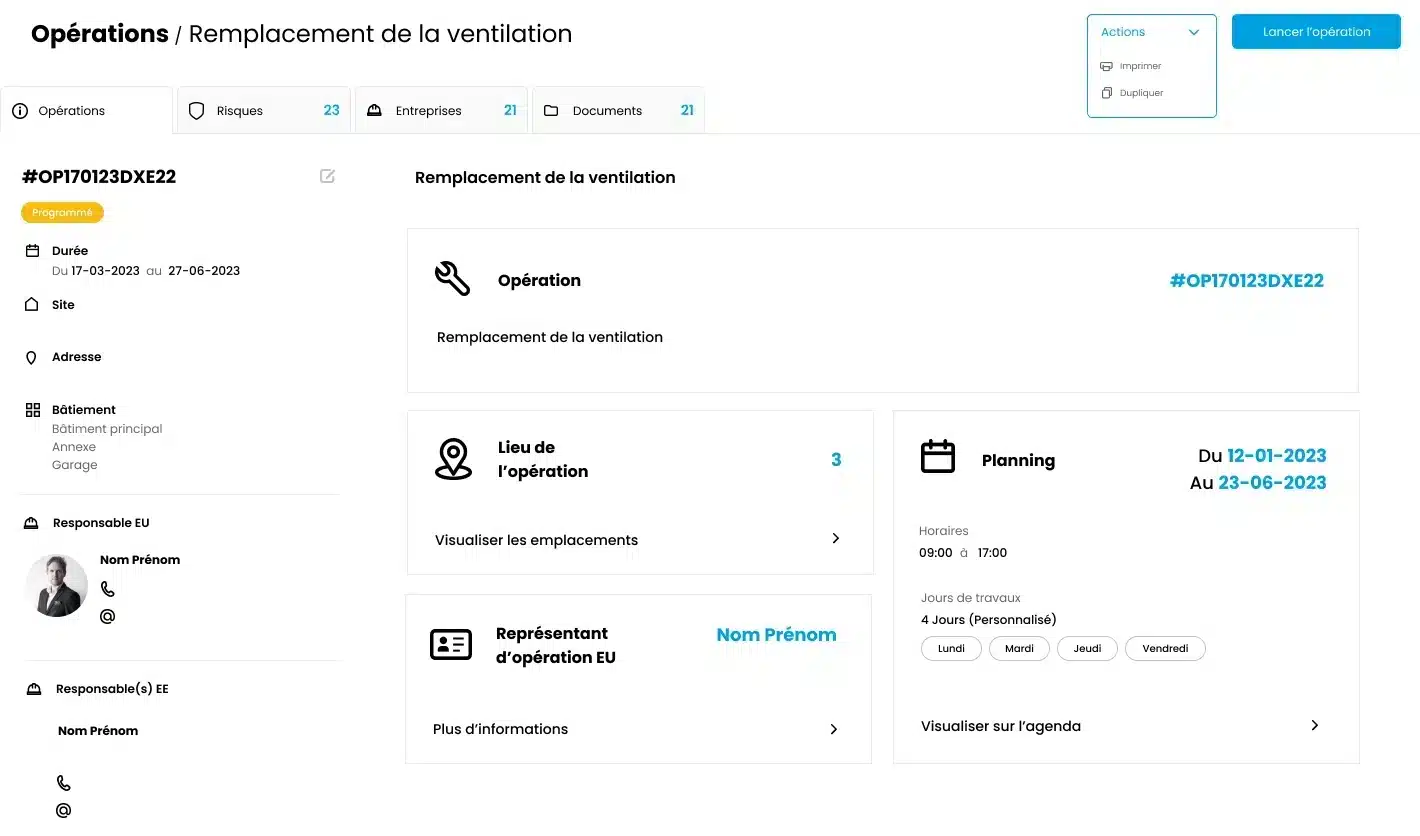Expand Visualiser les emplacements chevron
Image resolution: width=1420 pixels, height=836 pixels.
click(x=836, y=539)
